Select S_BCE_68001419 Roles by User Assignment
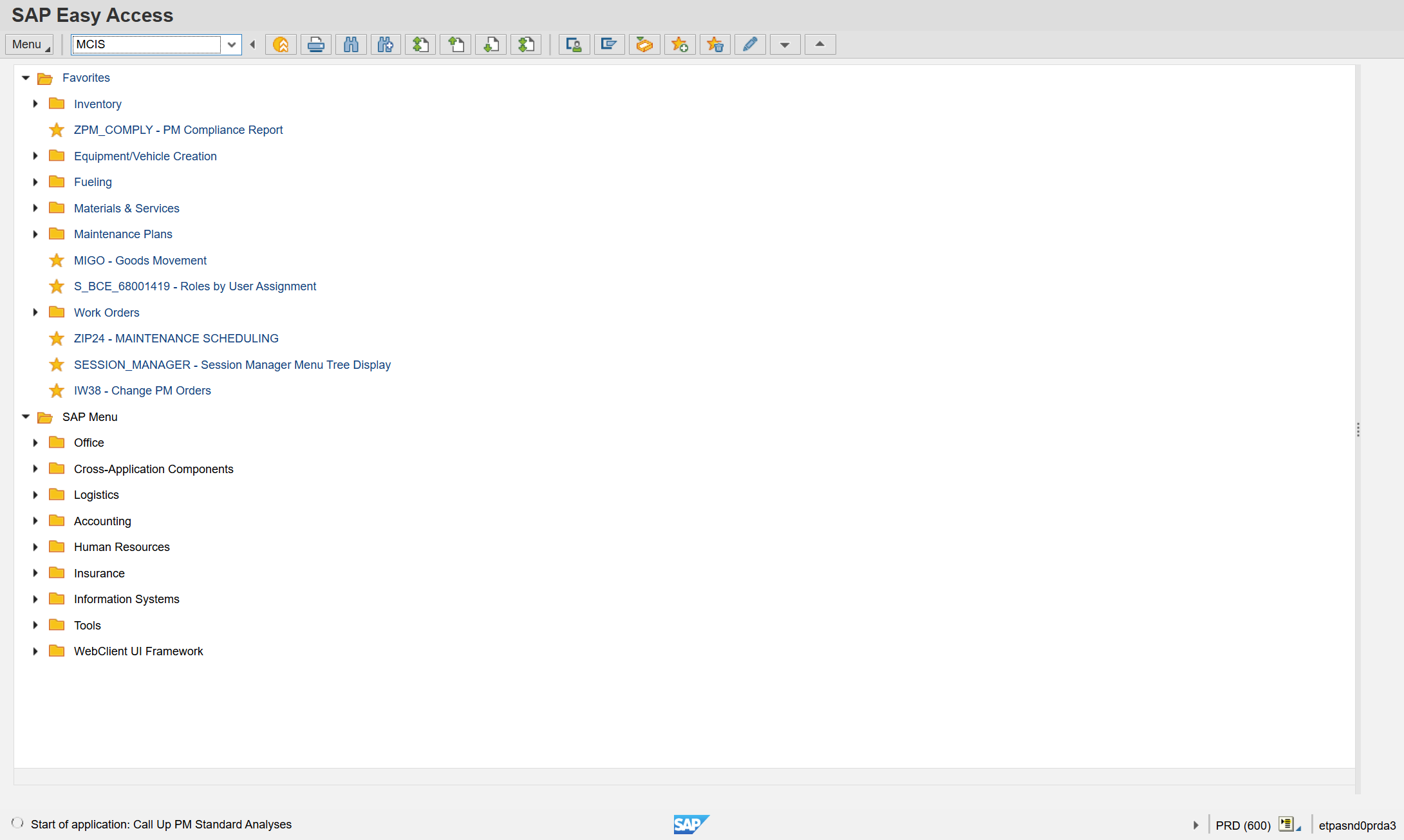The width and height of the screenshot is (1404, 840). pyautogui.click(x=195, y=286)
